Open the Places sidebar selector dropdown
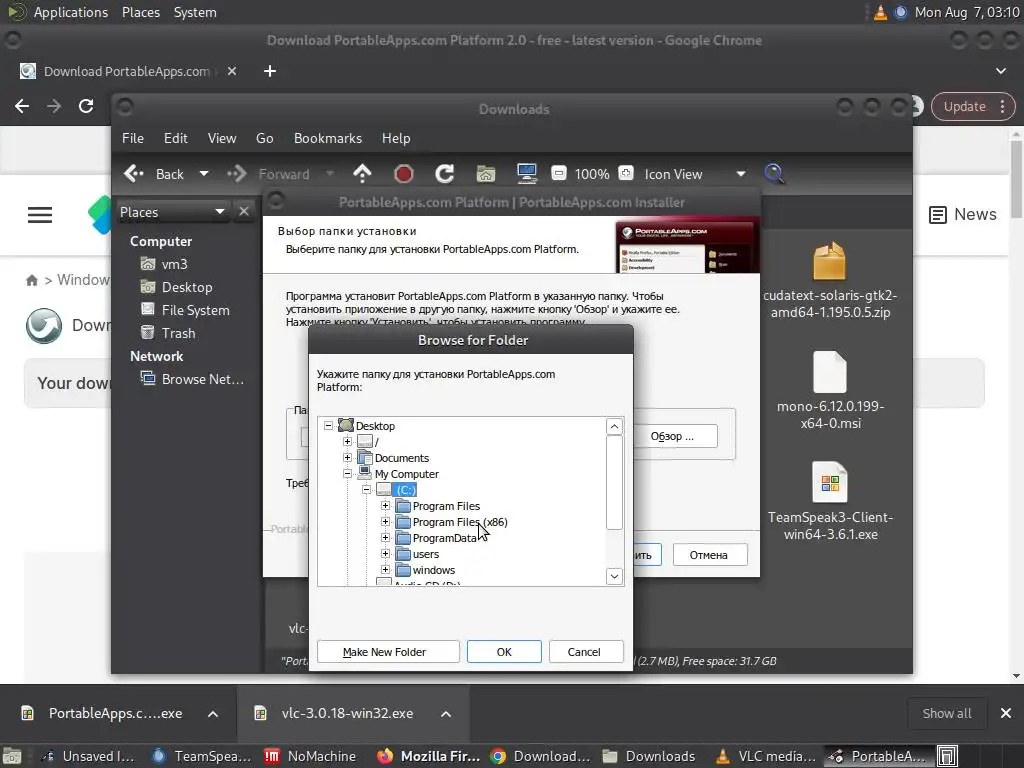 [173, 212]
